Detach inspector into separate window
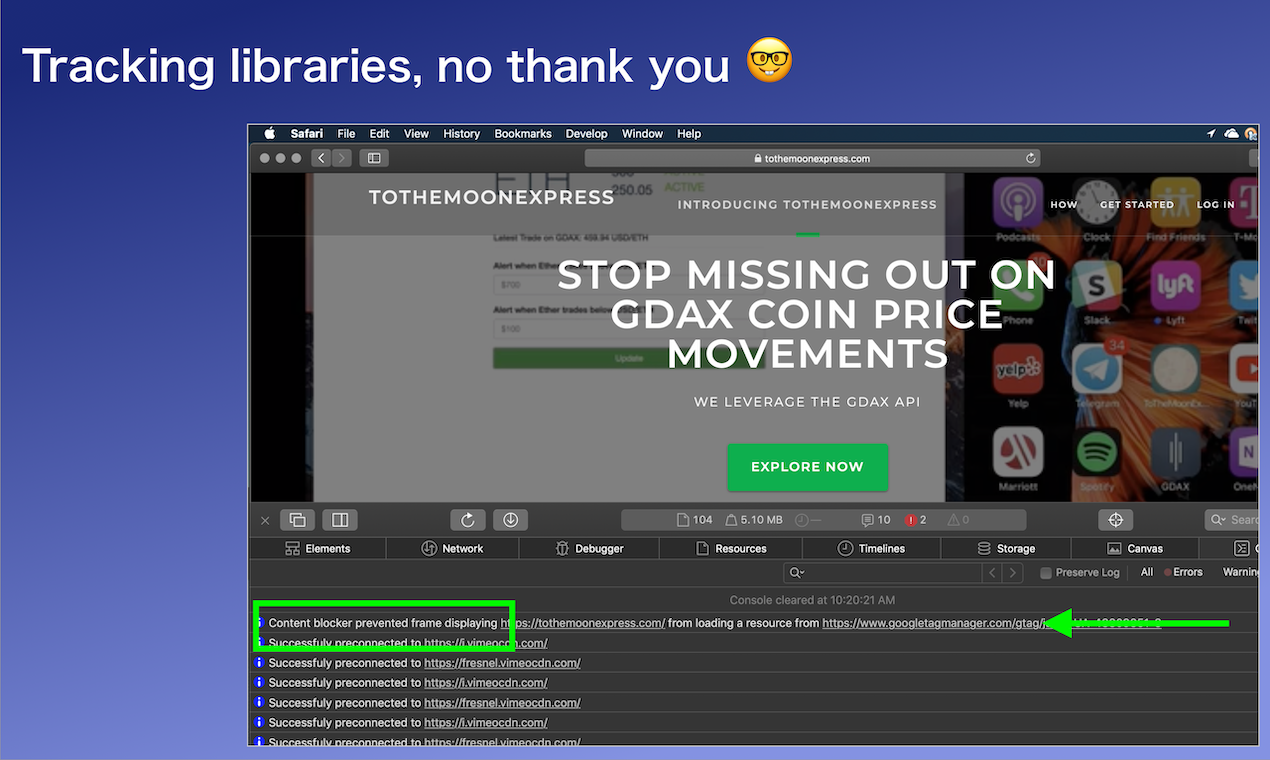1270x760 pixels. pyautogui.click(x=298, y=520)
